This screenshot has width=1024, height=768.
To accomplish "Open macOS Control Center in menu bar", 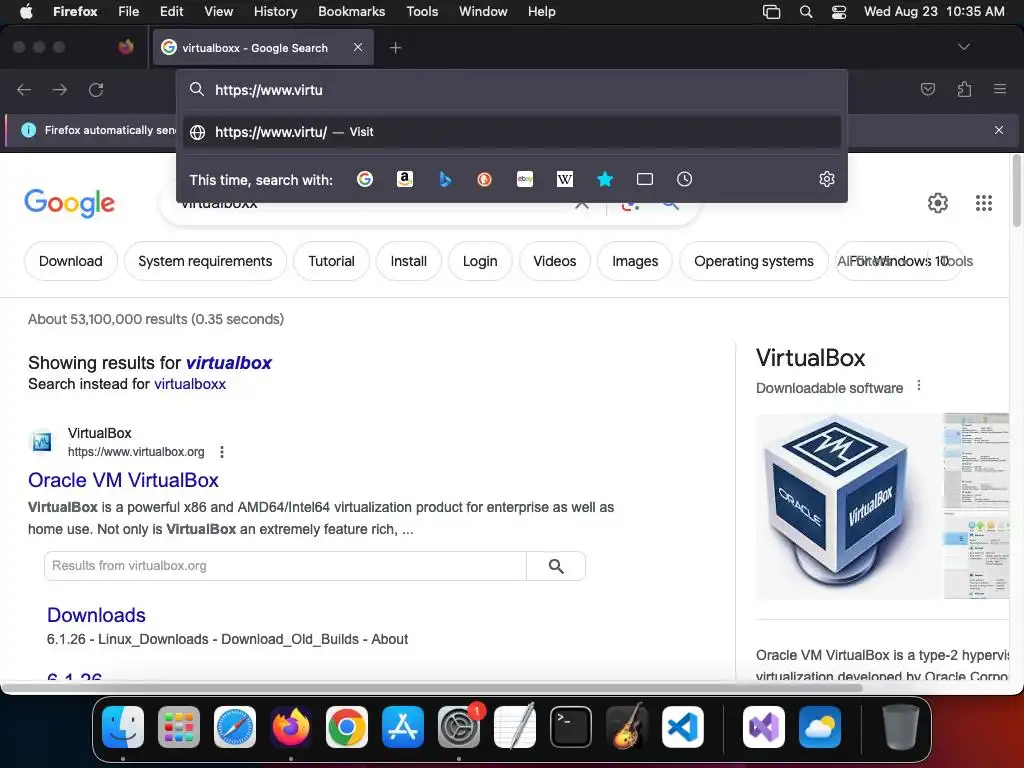I will (x=839, y=11).
